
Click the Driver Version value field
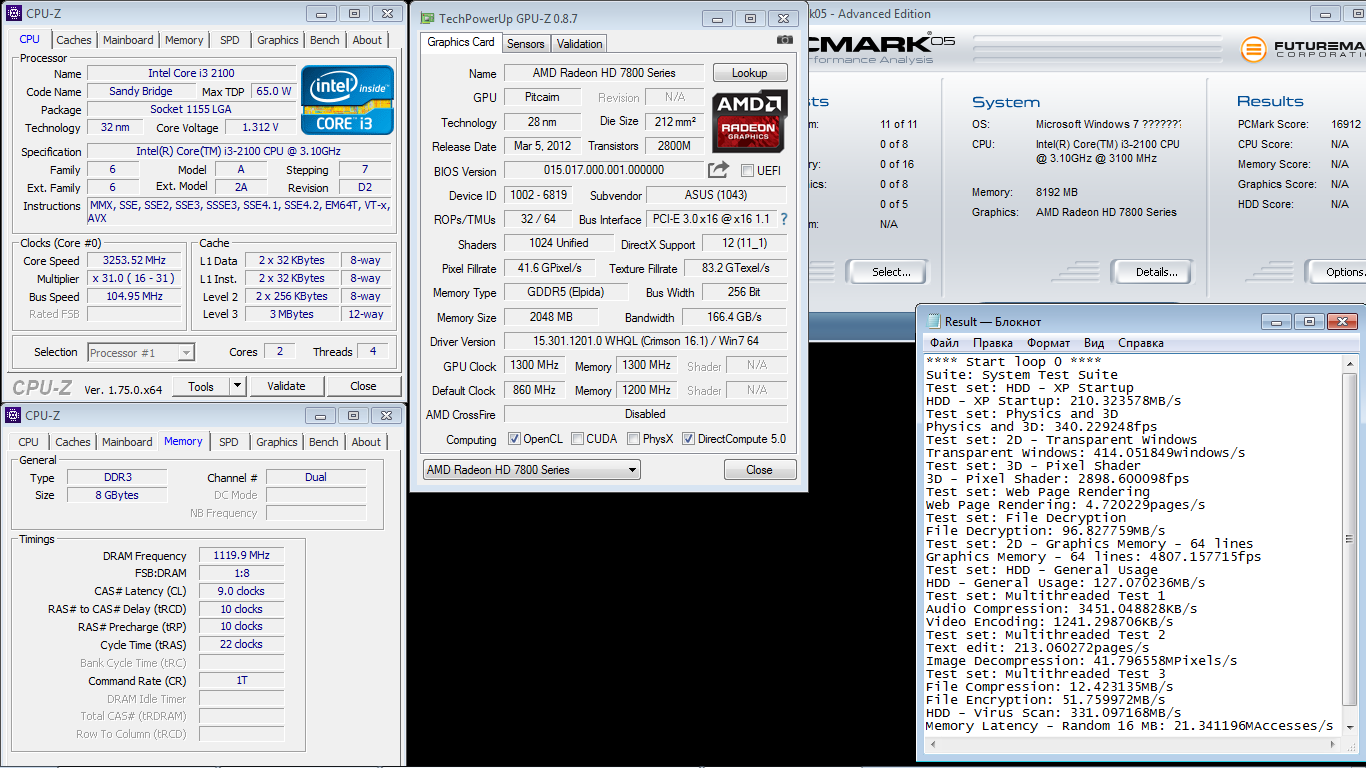click(645, 341)
